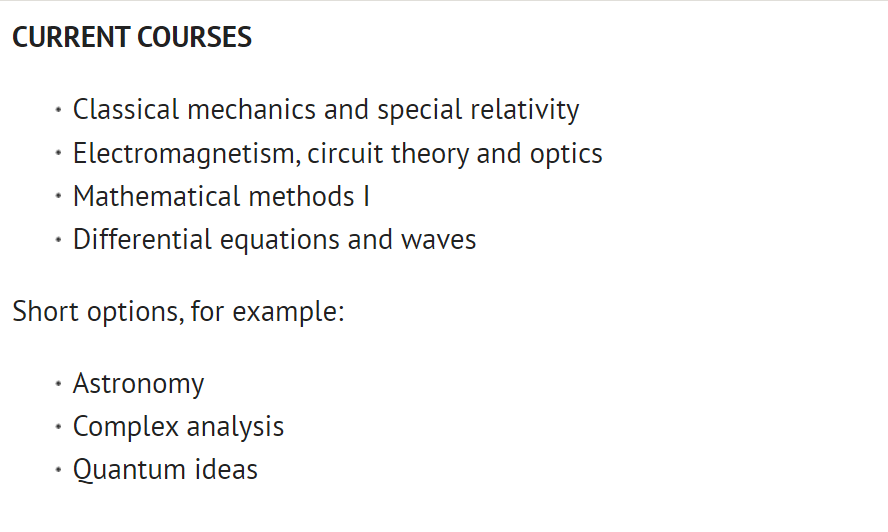Click bullet point before Electromagnetism

tap(58, 153)
